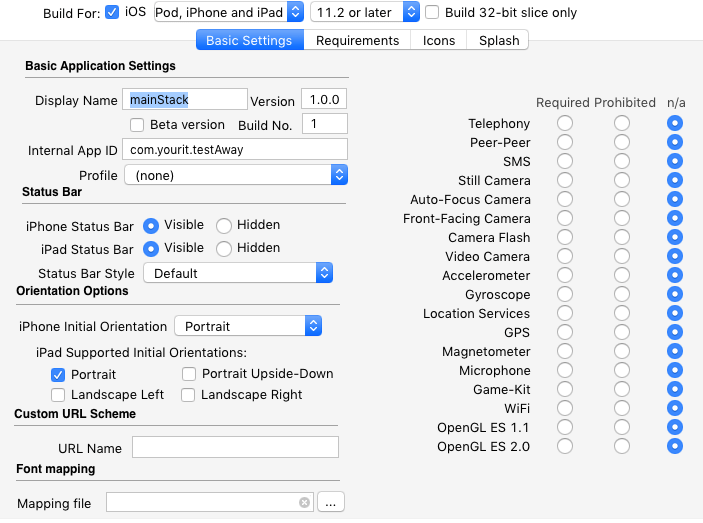This screenshot has width=703, height=523.
Task: Set iPhone Status Bar to Hidden
Action: point(224,226)
